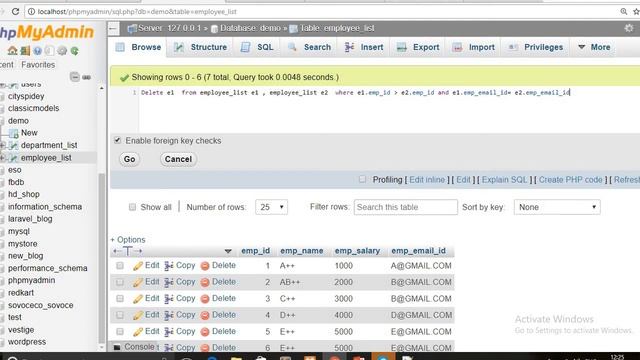640x360 pixels.
Task: Open the MySQL documentation icon
Action: click(x=49, y=51)
